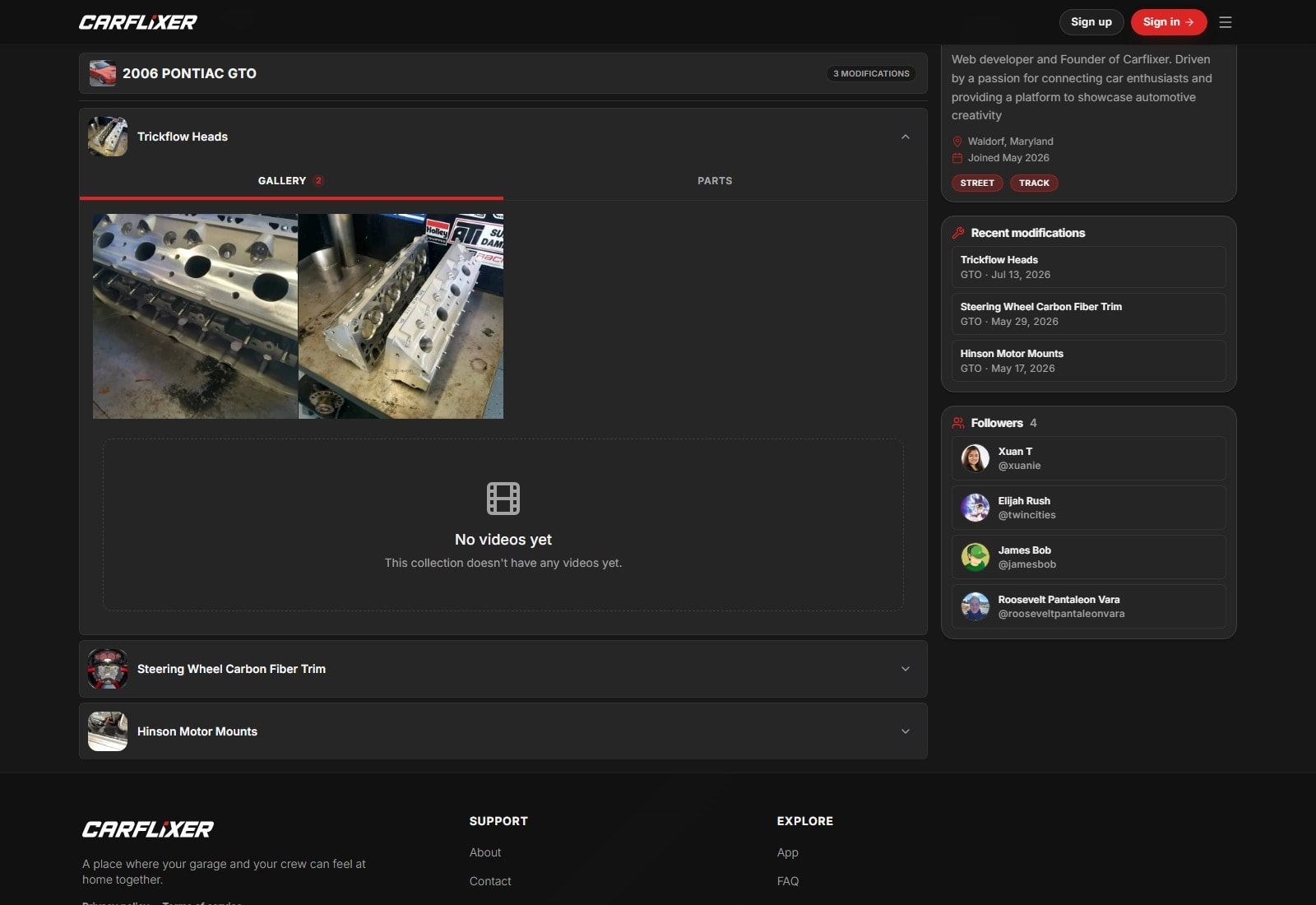
Task: Collapse the Trickflow Heads section
Action: (x=905, y=137)
